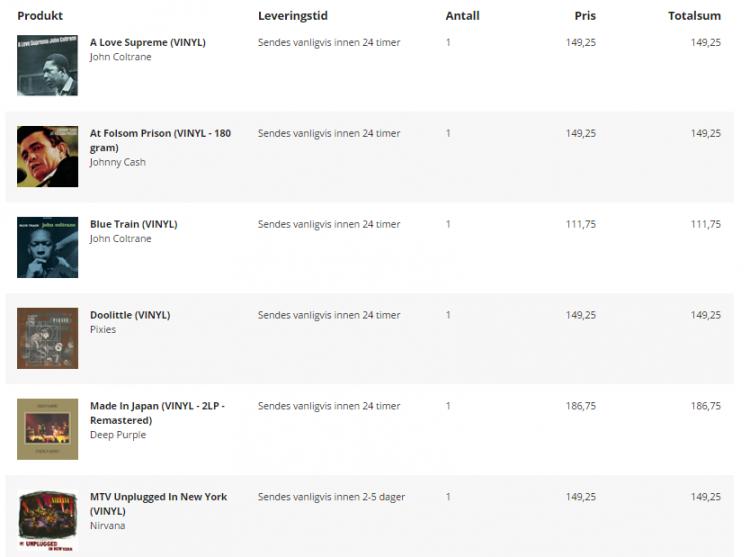The image size is (750, 557).
Task: Open A Love Supreme album cover thumbnail
Action: pyautogui.click(x=47, y=66)
